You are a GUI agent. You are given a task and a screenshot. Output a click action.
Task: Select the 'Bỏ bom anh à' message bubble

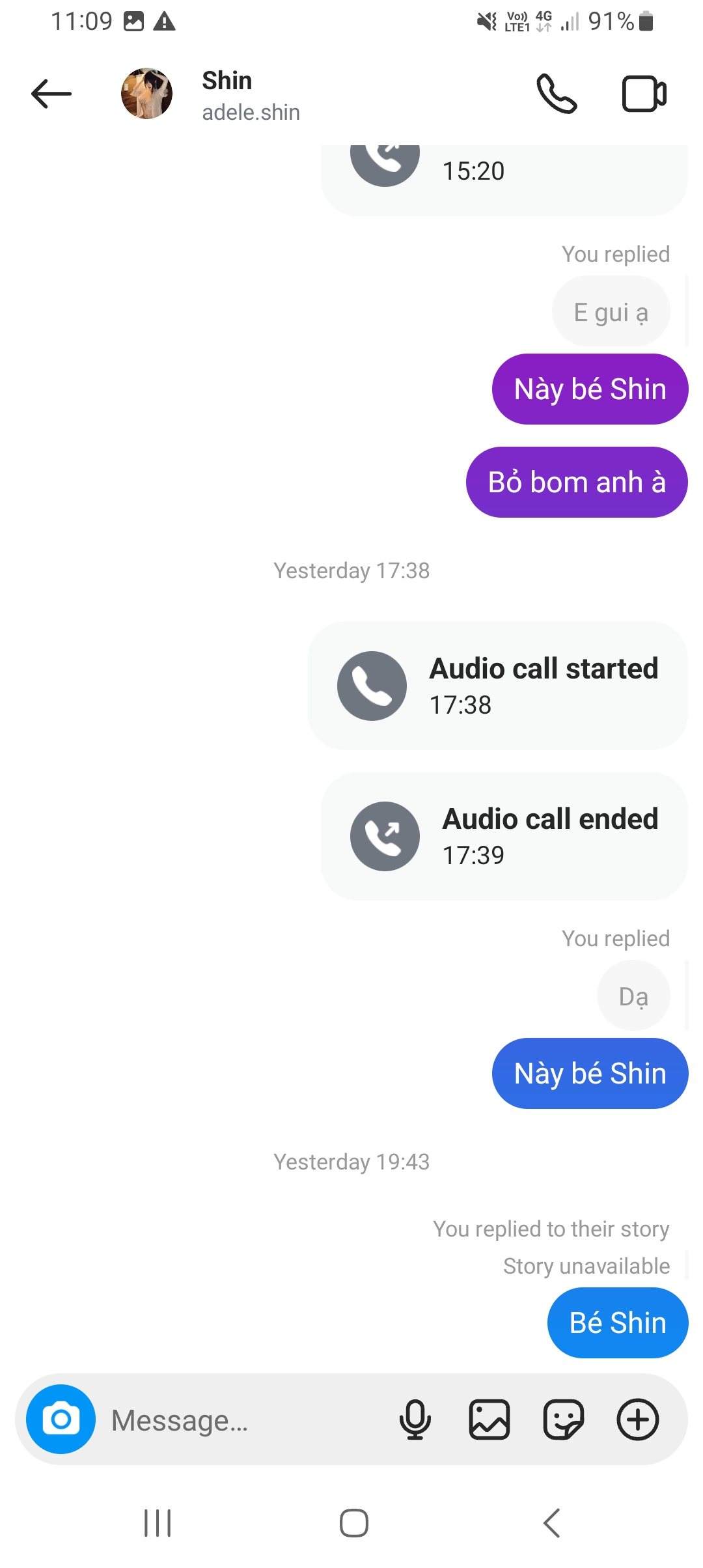click(x=577, y=483)
